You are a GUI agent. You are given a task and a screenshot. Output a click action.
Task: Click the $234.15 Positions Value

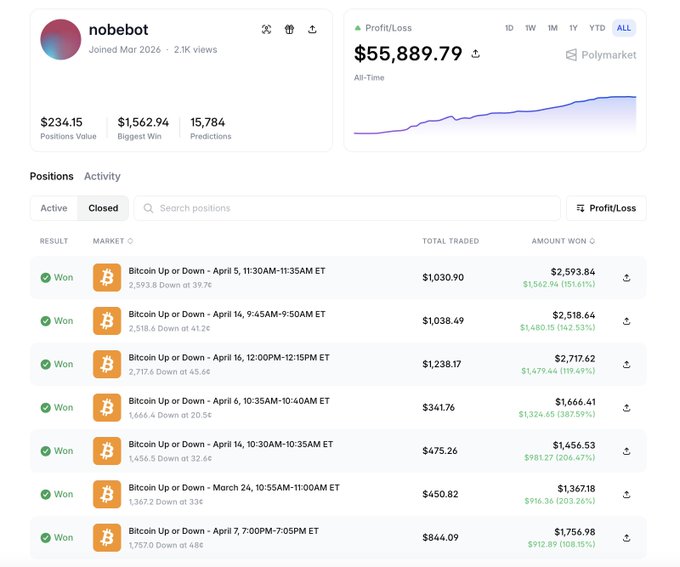(x=61, y=122)
